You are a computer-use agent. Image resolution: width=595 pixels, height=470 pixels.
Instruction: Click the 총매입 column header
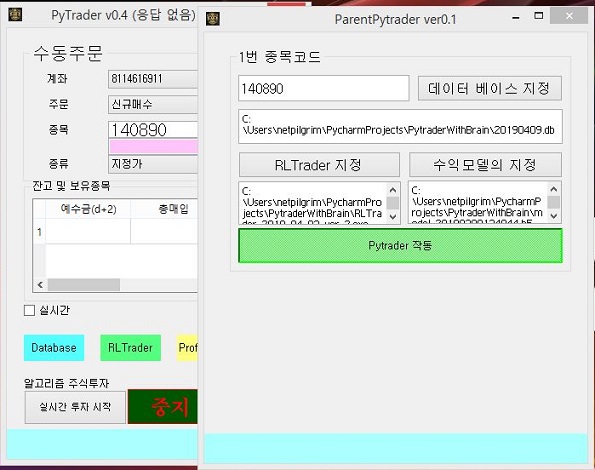(164, 209)
